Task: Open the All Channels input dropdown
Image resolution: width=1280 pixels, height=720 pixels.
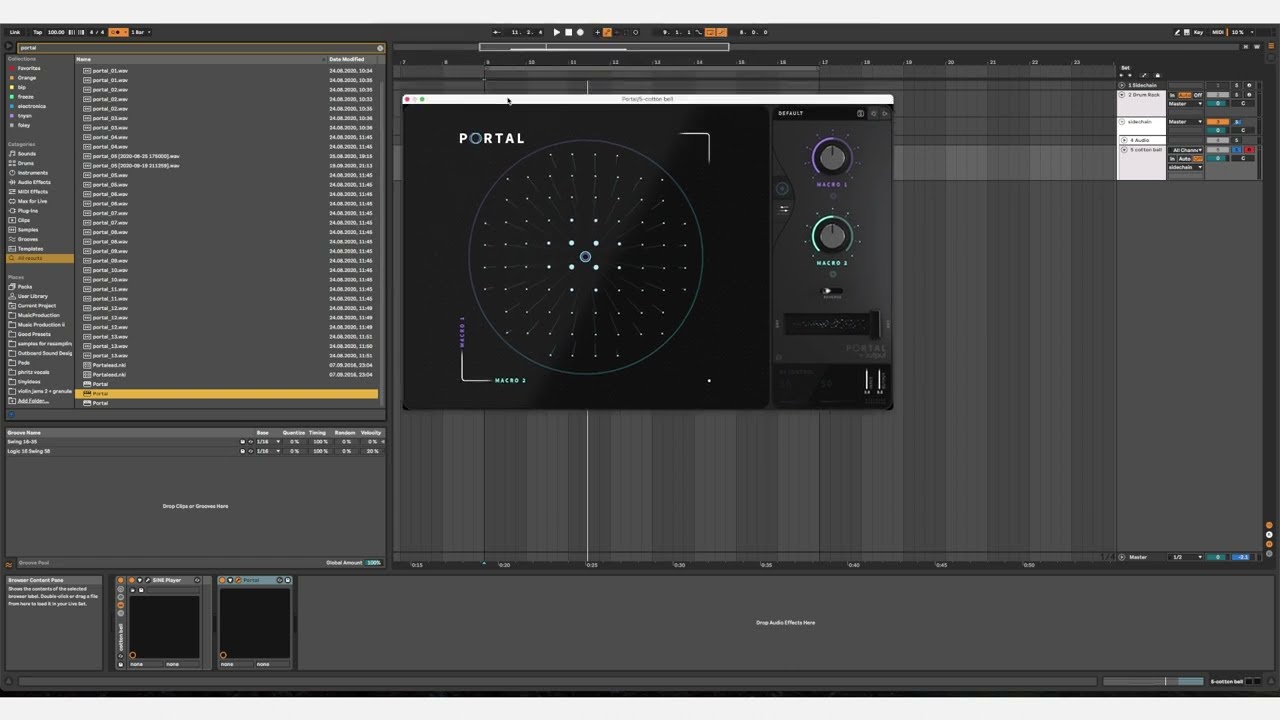Action: [x=1187, y=150]
